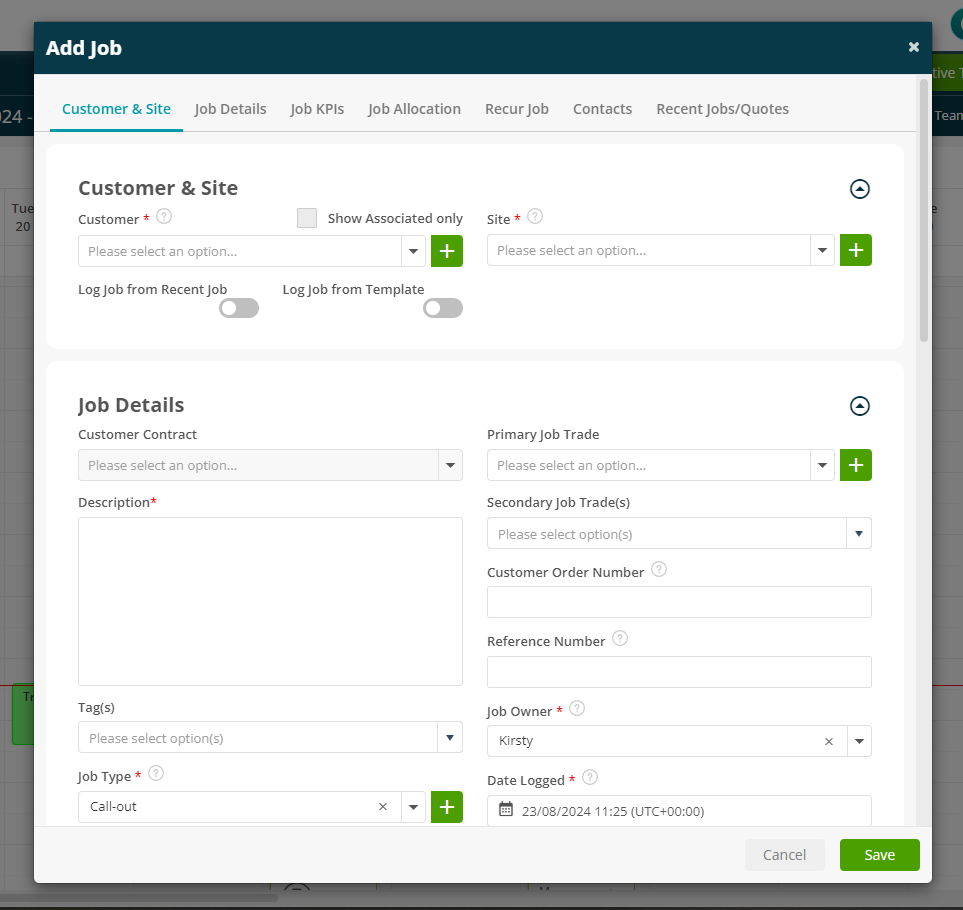Cancel adding the job
Screen dimensions: 963x910
(784, 855)
